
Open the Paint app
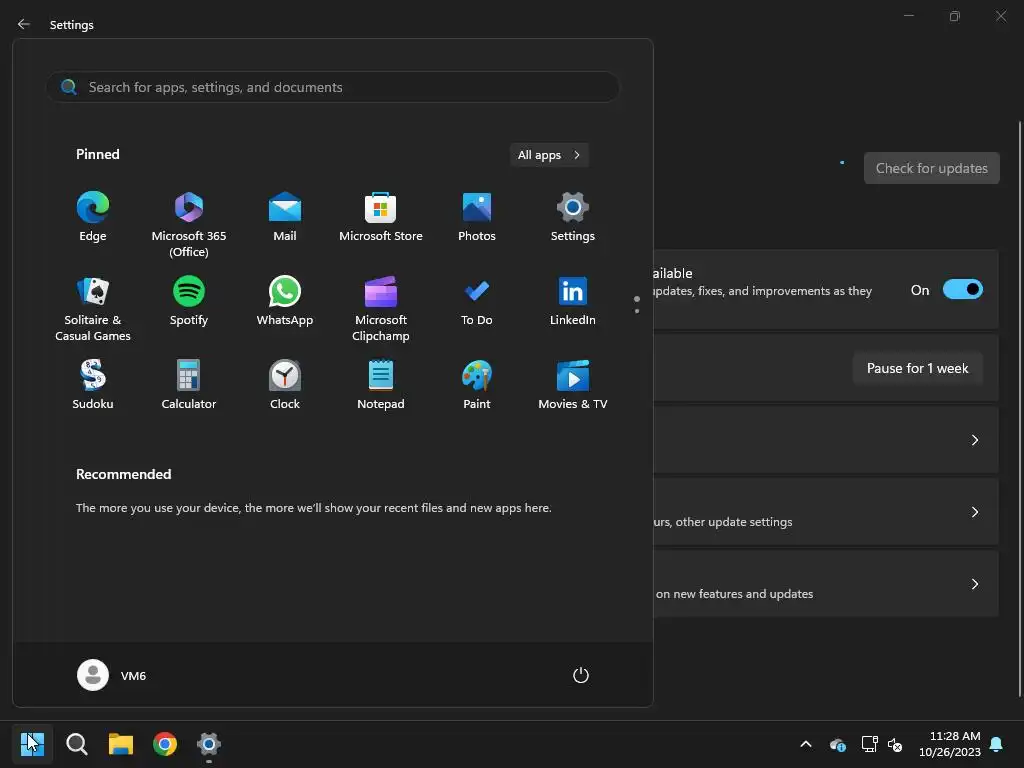point(477,385)
